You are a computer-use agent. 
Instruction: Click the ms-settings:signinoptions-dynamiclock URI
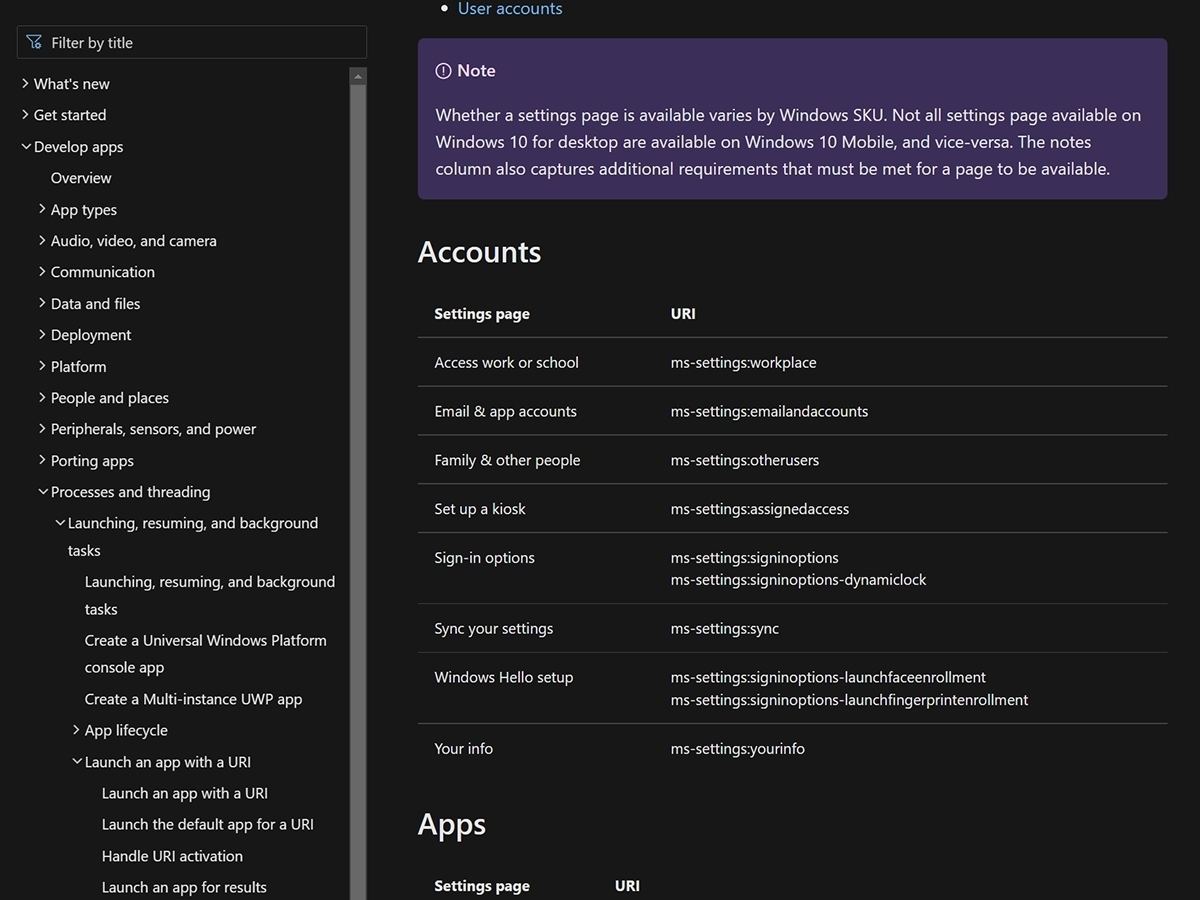click(798, 580)
